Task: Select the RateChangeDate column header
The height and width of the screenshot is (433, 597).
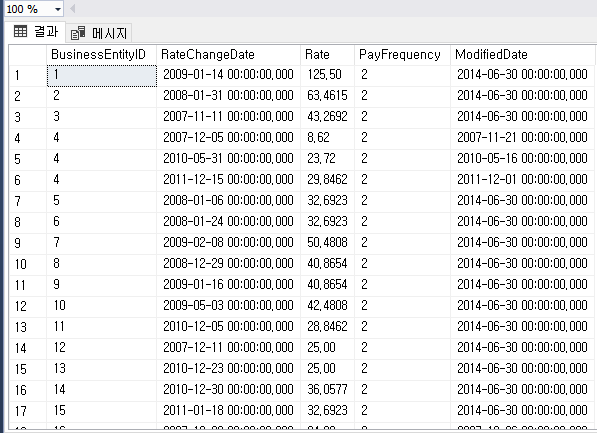Action: [x=228, y=54]
